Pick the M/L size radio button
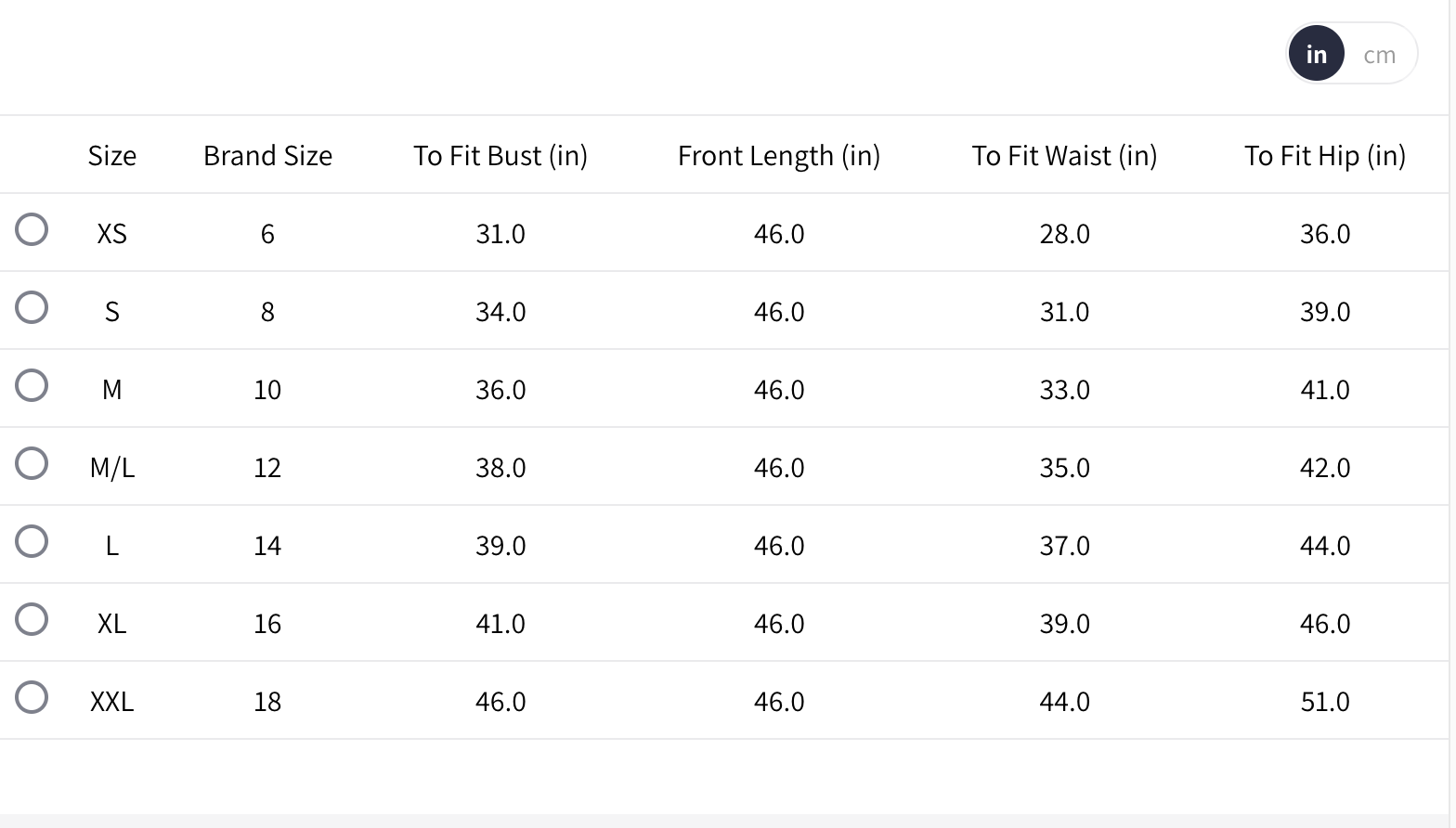1456x828 pixels. point(32,463)
